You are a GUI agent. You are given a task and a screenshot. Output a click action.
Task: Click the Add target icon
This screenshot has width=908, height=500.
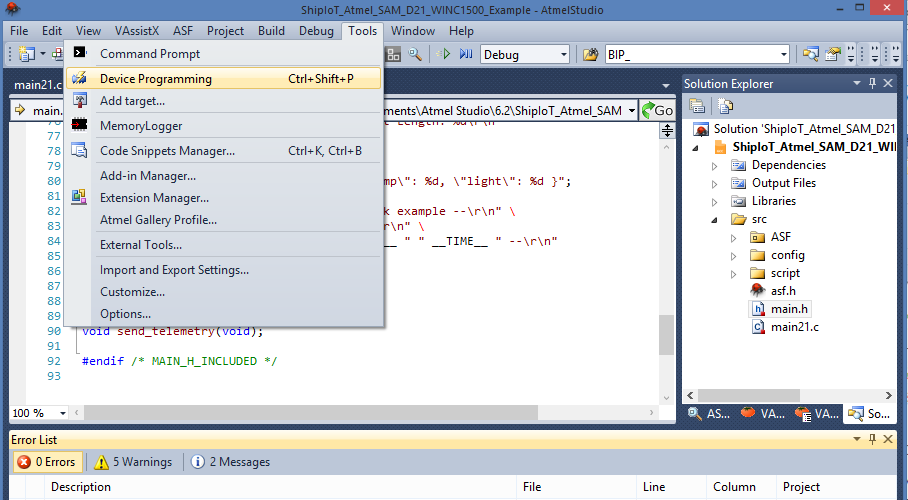80,100
